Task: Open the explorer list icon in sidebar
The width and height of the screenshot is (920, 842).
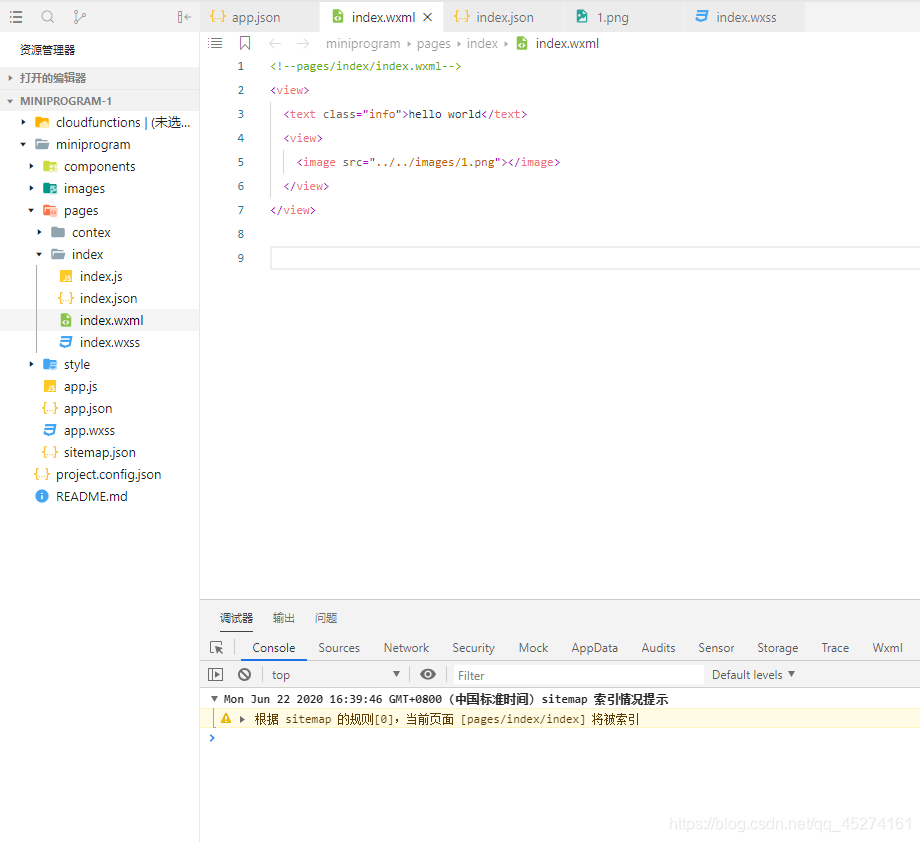Action: point(16,17)
